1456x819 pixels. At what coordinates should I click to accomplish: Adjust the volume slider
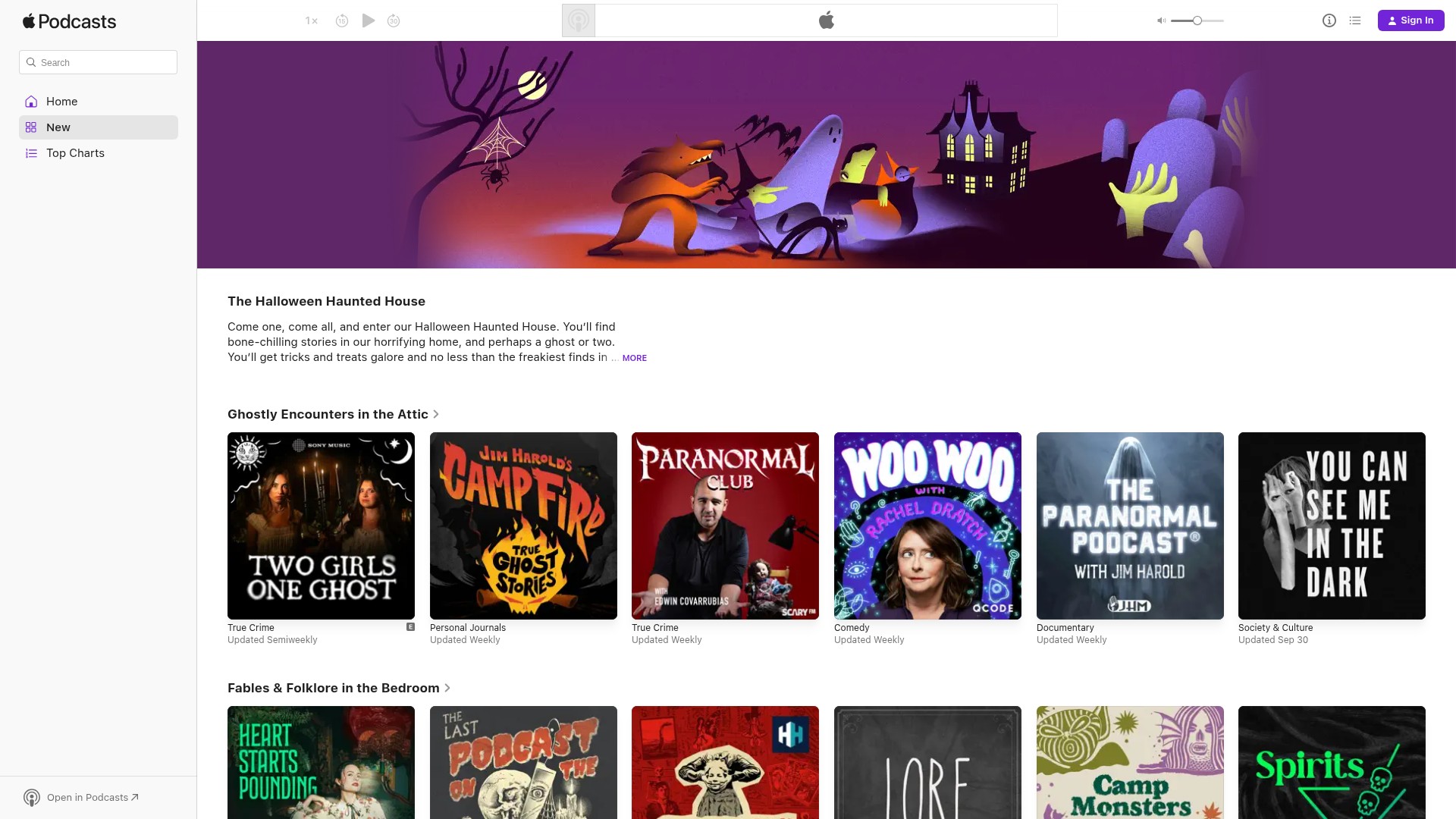click(x=1197, y=20)
